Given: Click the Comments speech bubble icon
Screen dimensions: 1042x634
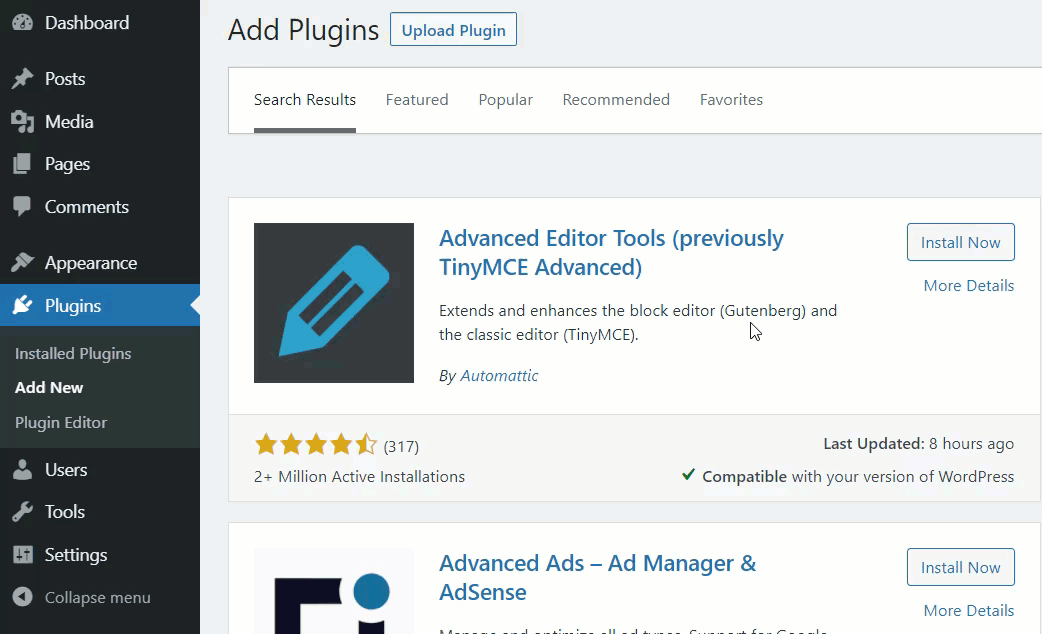Looking at the screenshot, I should coord(22,207).
